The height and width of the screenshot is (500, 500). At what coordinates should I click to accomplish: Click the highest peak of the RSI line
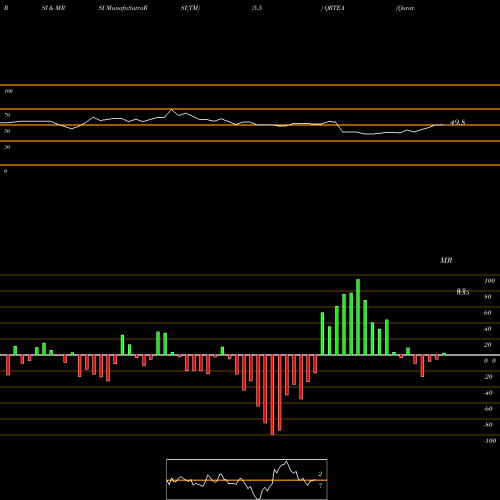click(x=172, y=109)
